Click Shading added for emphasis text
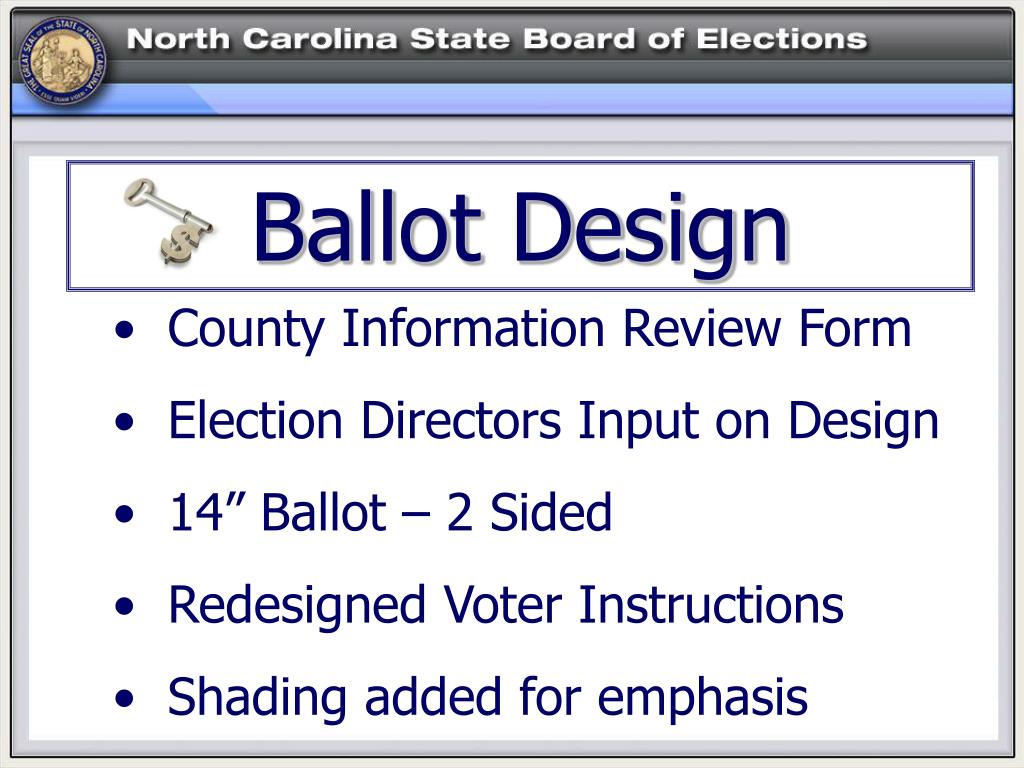The image size is (1024, 768). point(488,697)
